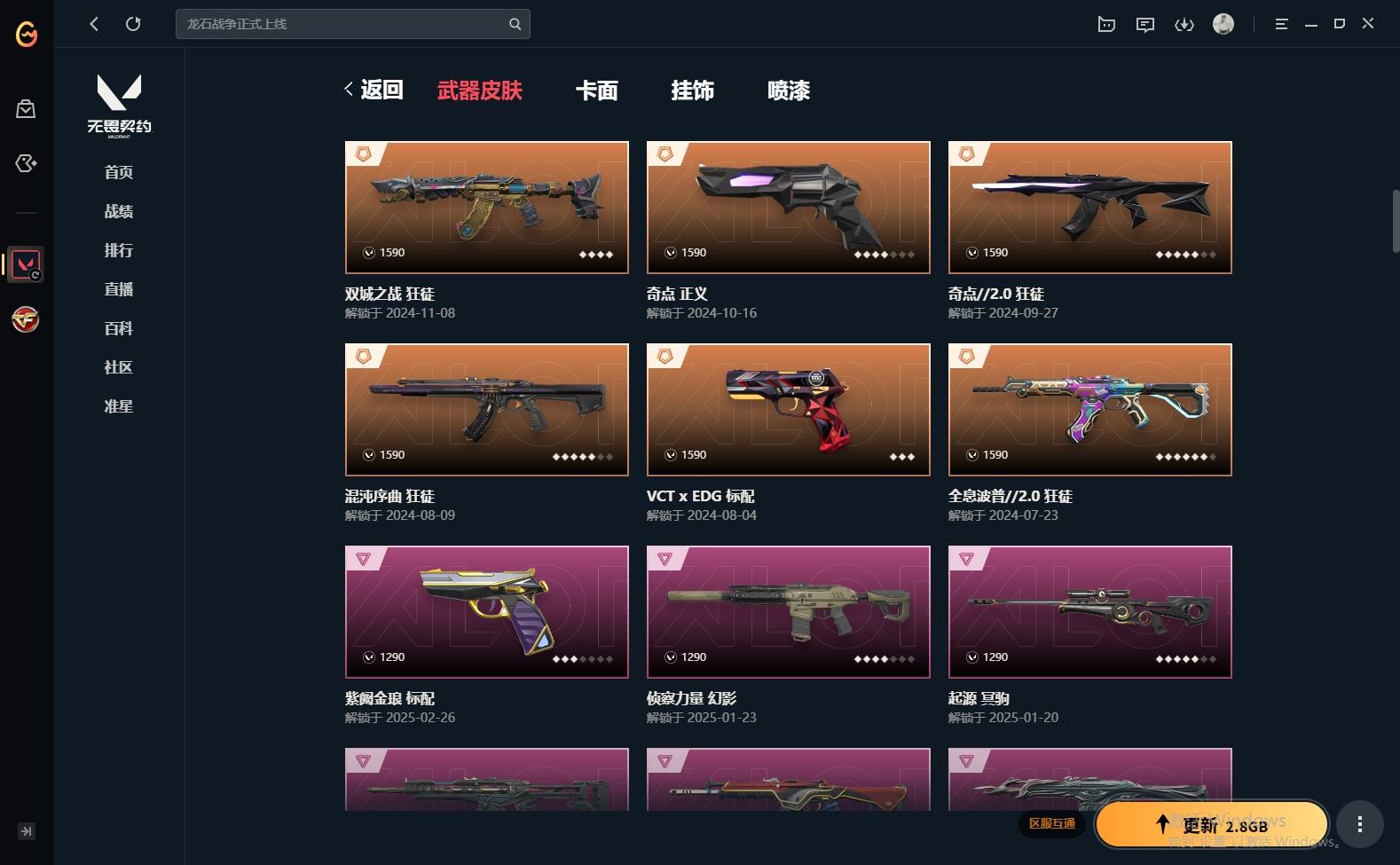Click the search magnifier icon
Image resolution: width=1400 pixels, height=865 pixels.
click(515, 24)
